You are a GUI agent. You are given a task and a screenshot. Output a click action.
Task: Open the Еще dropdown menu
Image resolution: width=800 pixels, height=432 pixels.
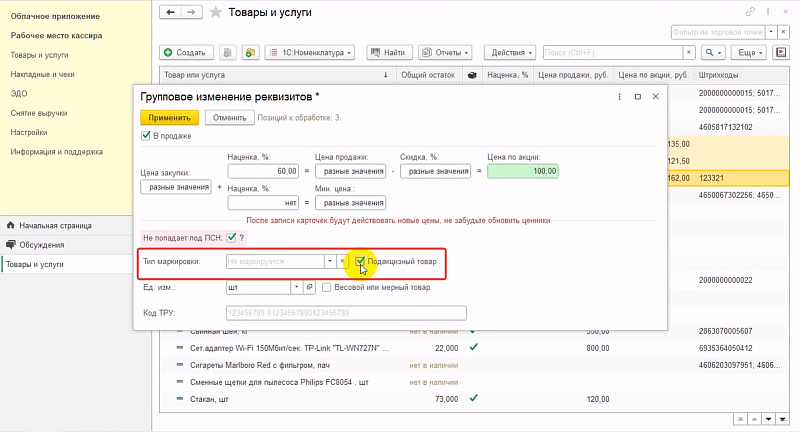pos(749,53)
